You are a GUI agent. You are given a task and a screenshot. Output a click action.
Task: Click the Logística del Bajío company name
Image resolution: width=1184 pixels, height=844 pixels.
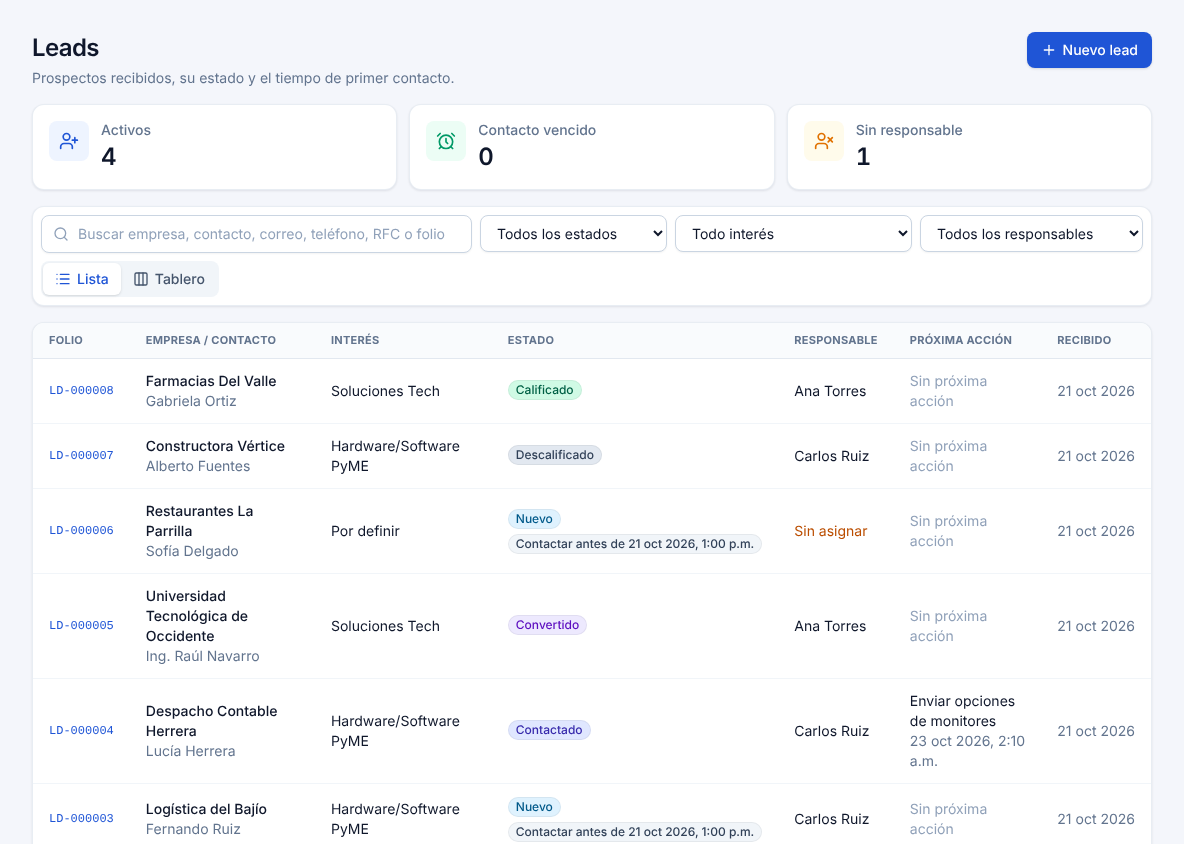click(206, 809)
